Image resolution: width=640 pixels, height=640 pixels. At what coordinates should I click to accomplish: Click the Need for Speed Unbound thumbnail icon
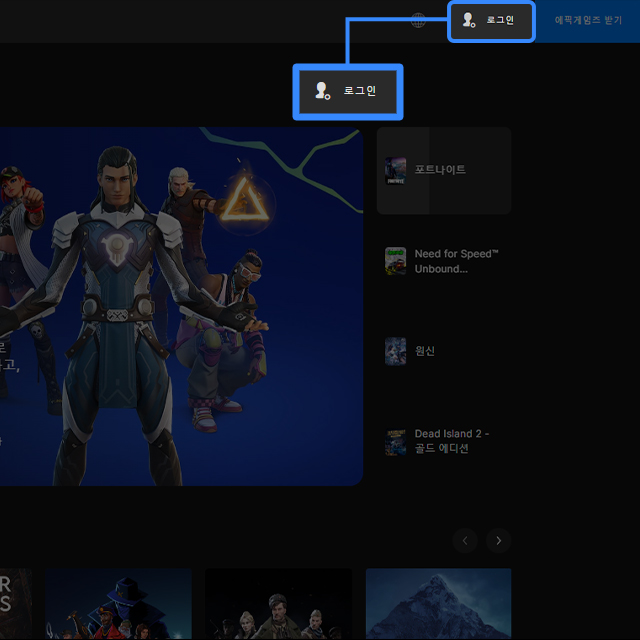396,261
